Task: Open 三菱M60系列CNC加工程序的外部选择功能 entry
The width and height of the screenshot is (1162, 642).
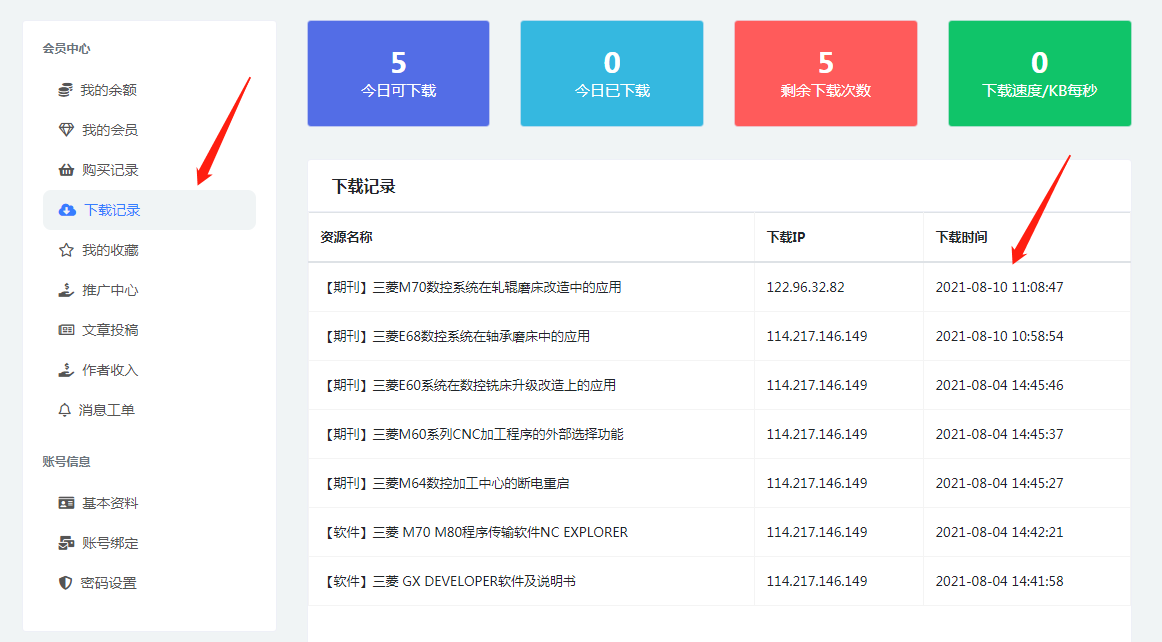Action: [x=472, y=434]
